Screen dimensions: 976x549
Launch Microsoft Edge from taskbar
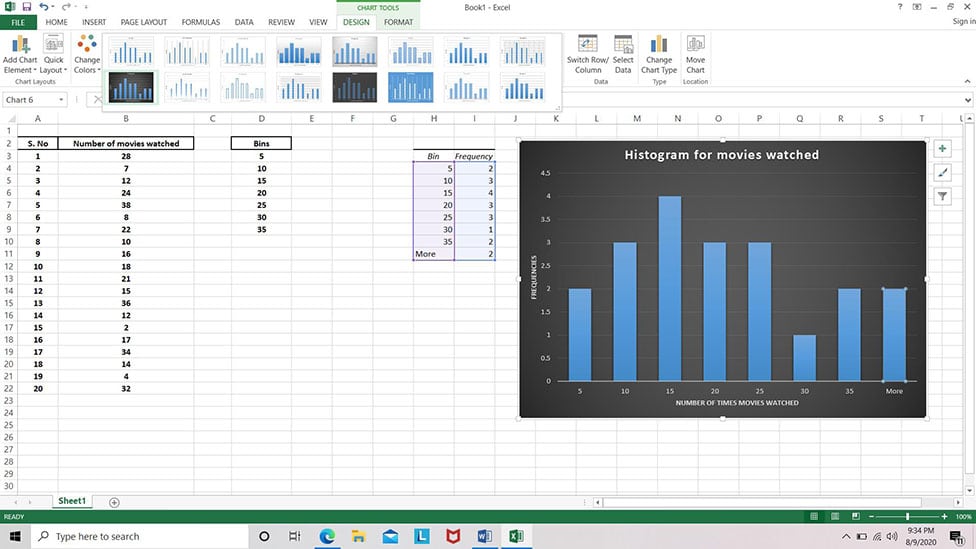click(x=327, y=536)
